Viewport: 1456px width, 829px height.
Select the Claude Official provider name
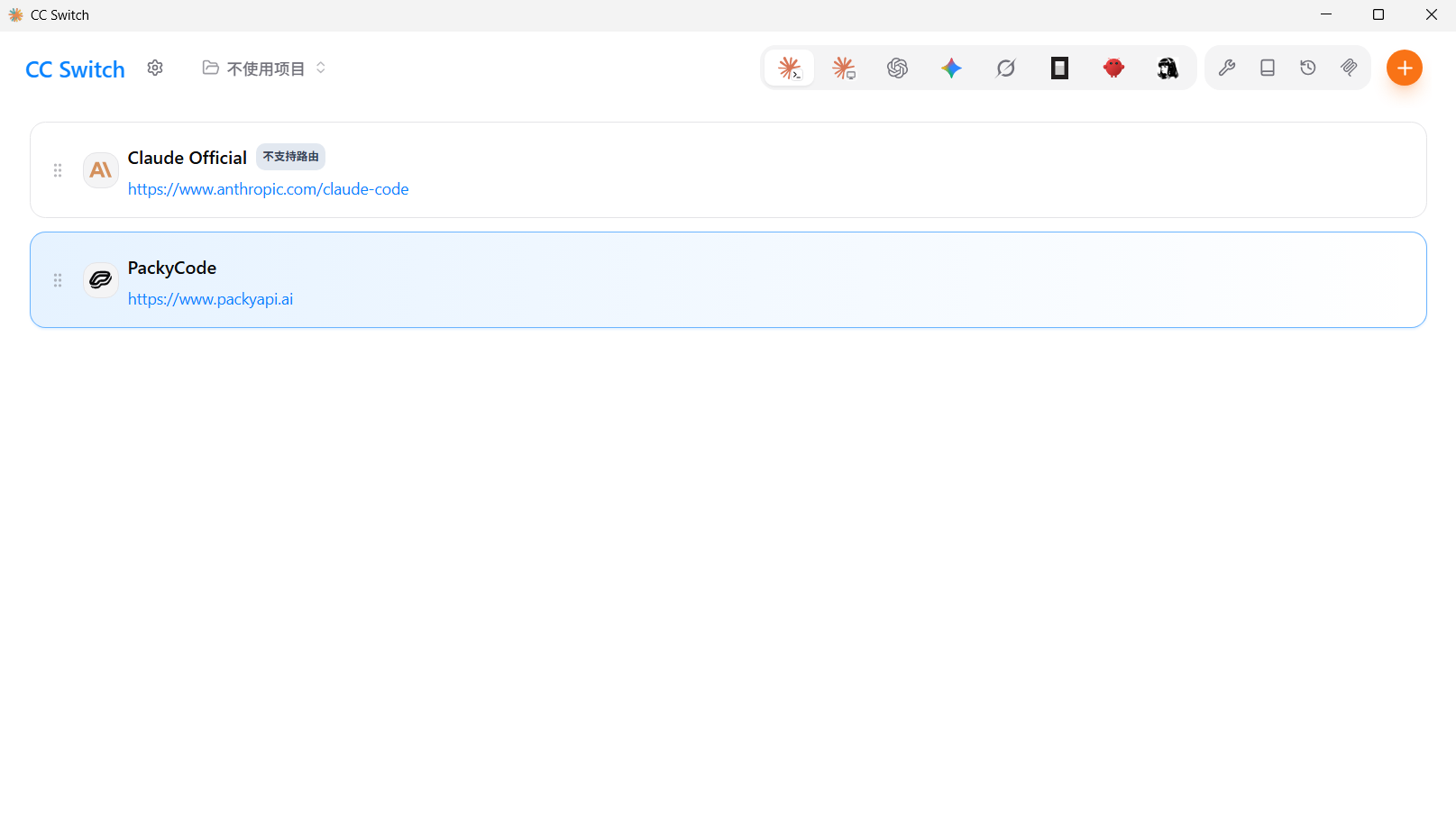point(188,158)
